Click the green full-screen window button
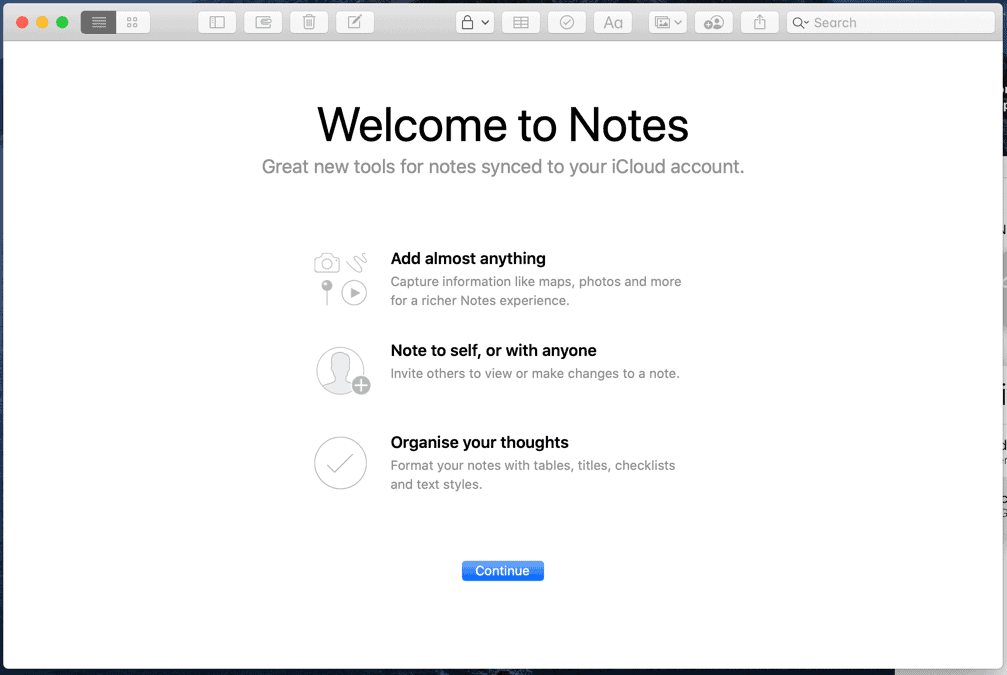The image size is (1007, 675). (62, 22)
